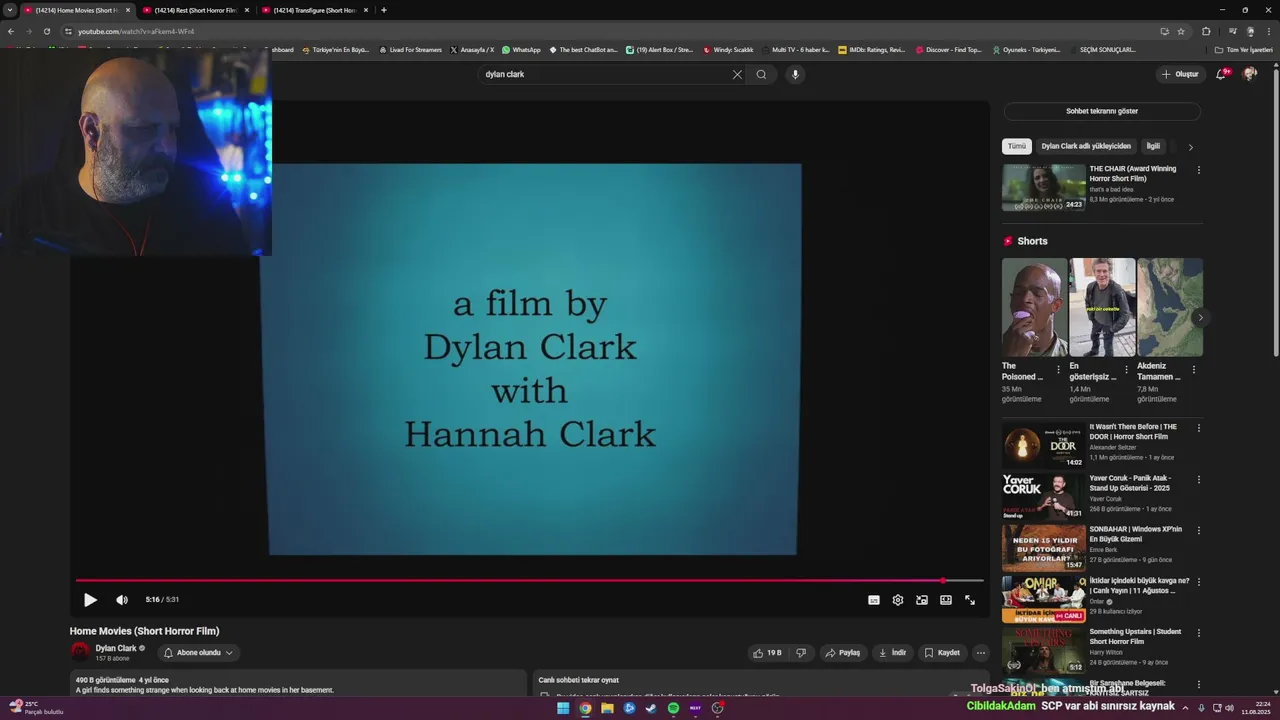1280x720 pixels.
Task: Open YouTube notifications bell
Action: (1221, 74)
